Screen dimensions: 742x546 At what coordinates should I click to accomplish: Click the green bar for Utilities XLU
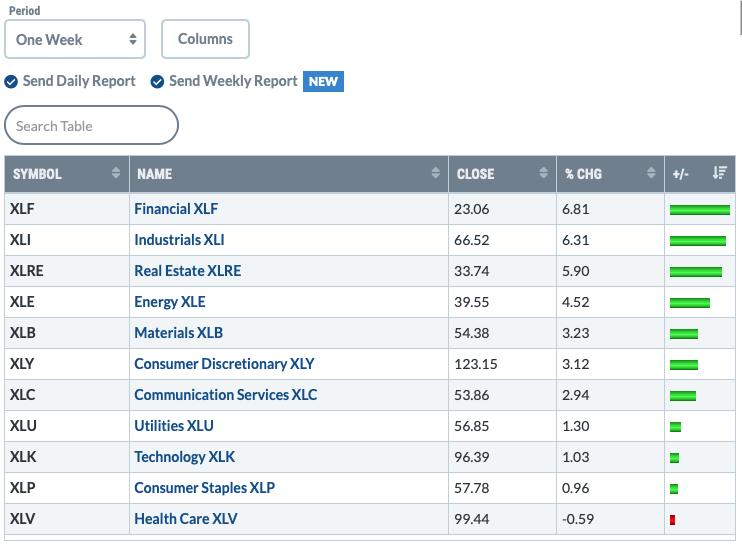coord(675,427)
